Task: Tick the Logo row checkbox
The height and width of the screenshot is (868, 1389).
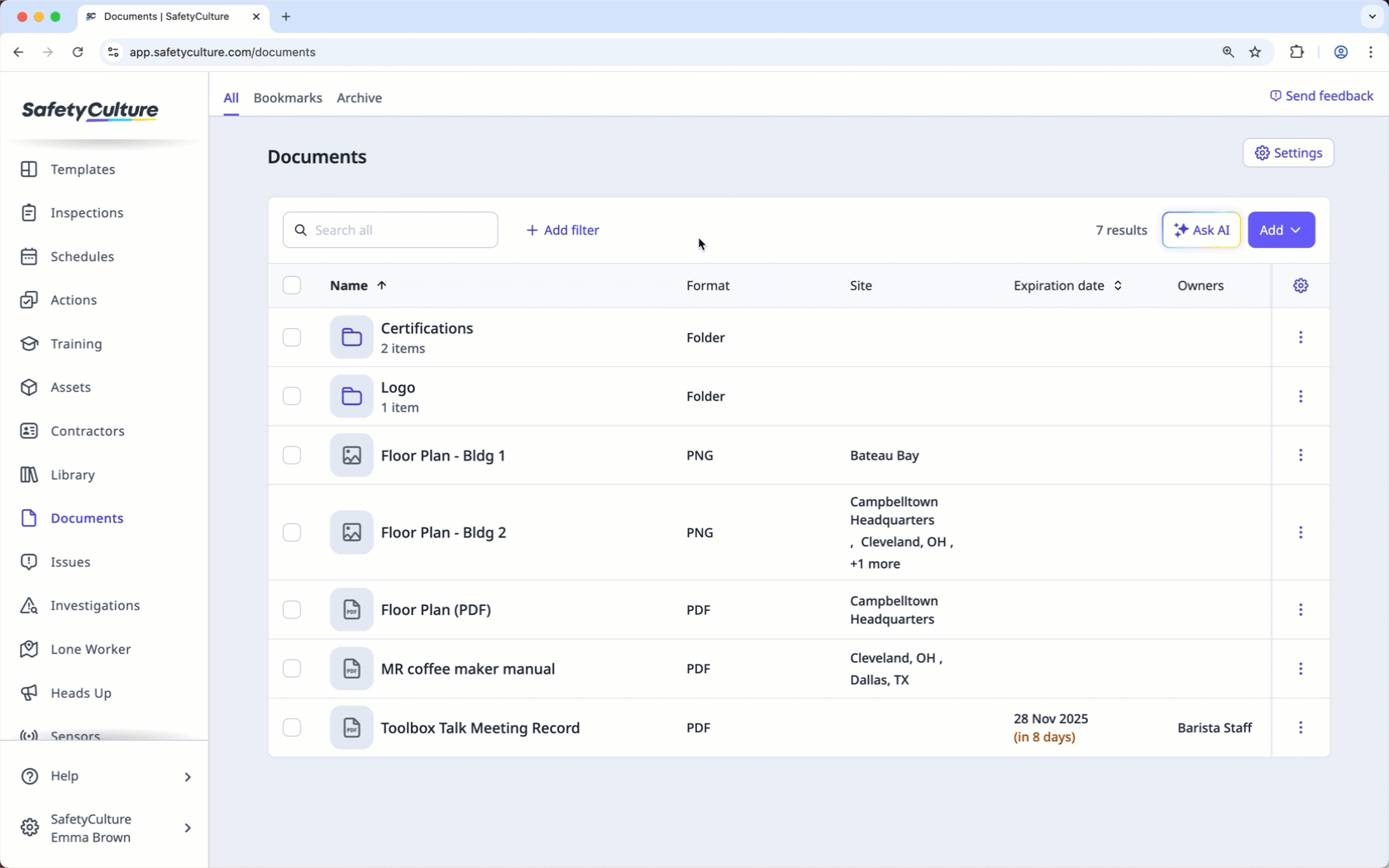Action: point(292,396)
